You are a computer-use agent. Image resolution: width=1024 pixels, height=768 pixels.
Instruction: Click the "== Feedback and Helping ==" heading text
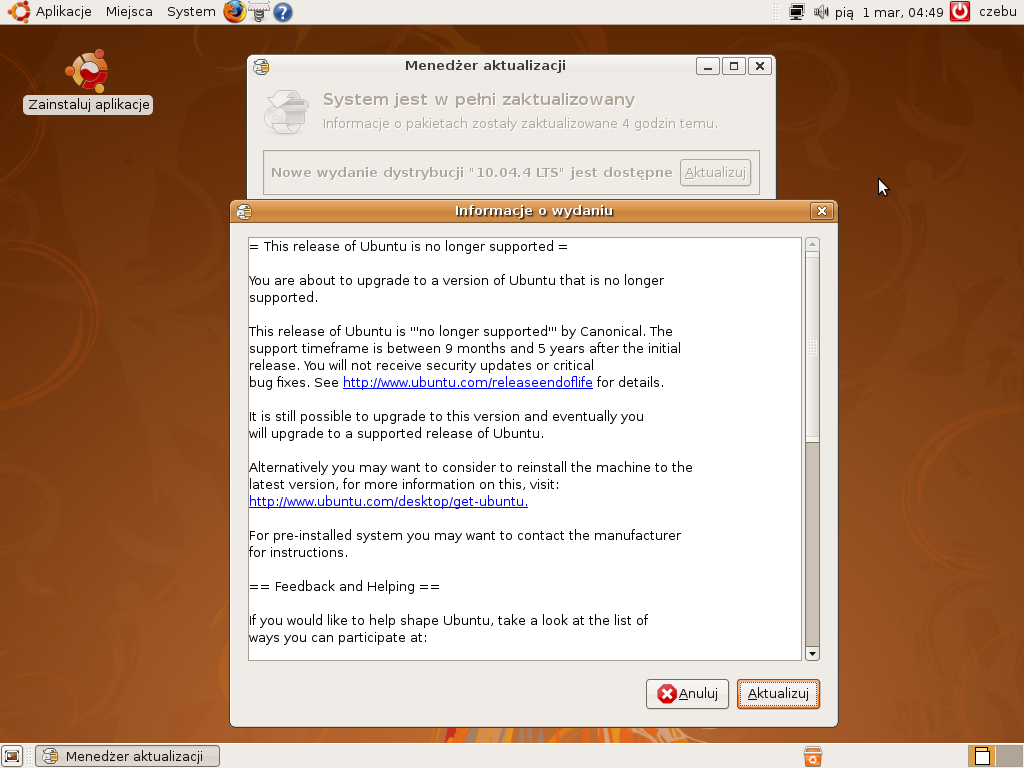point(344,586)
